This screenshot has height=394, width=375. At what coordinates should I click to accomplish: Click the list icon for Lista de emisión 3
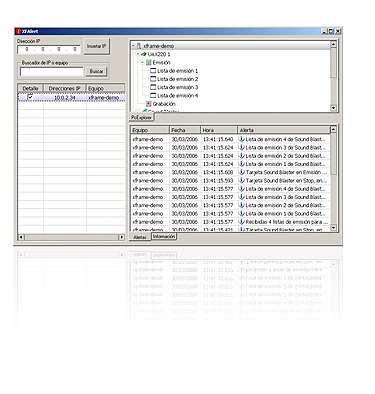[x=153, y=87]
